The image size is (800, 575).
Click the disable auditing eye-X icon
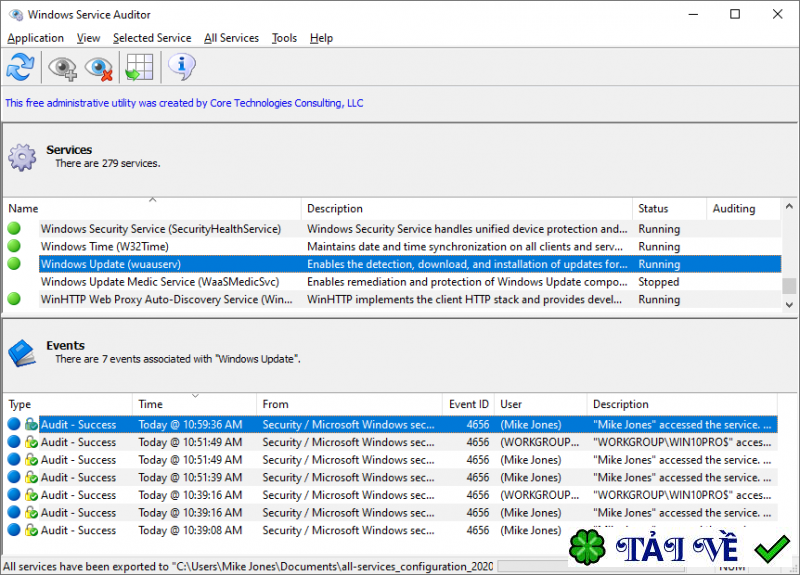pos(99,68)
